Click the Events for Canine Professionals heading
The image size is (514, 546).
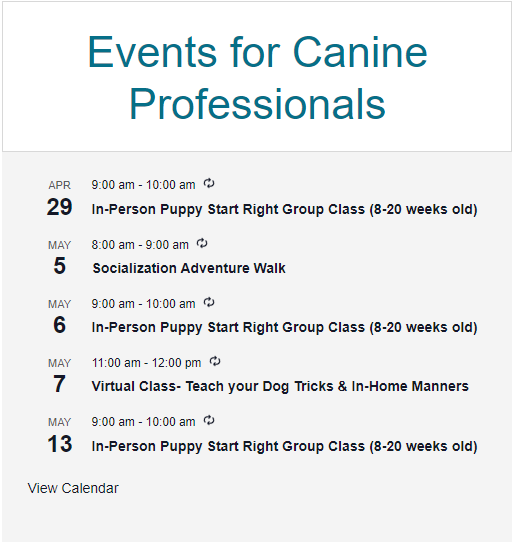[x=257, y=77]
